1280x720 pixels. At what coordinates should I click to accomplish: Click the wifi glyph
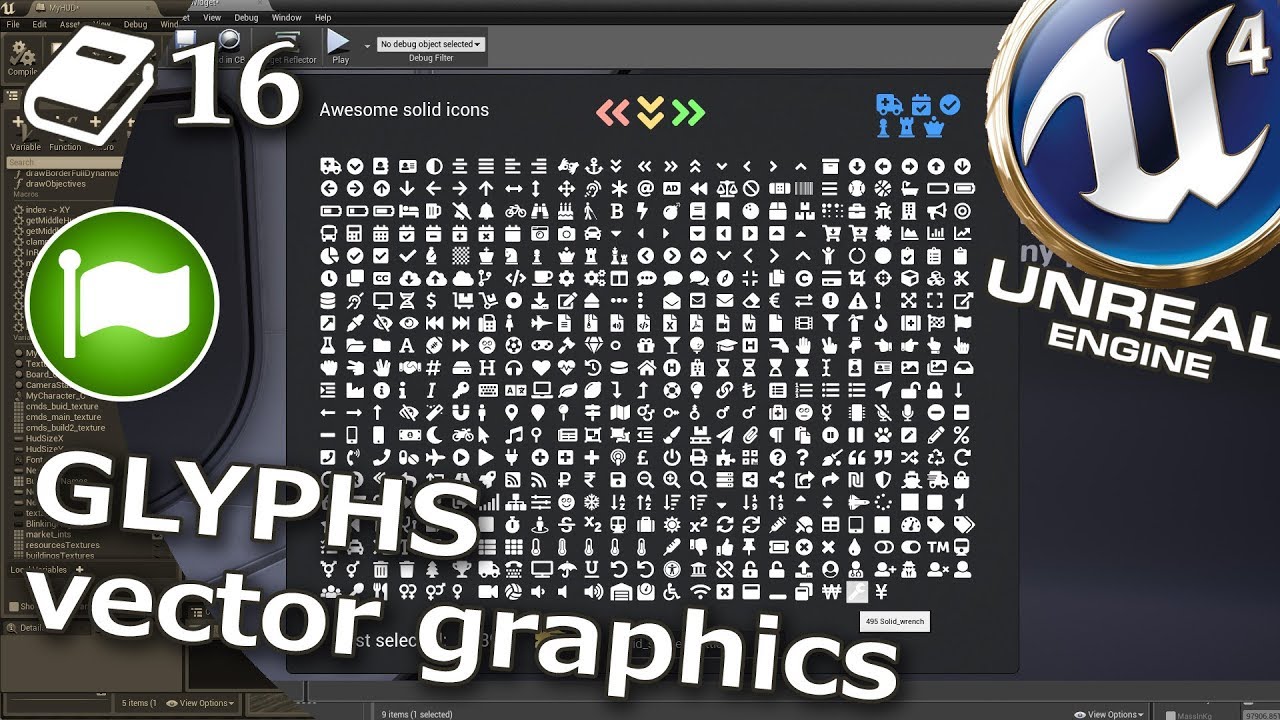[699, 592]
